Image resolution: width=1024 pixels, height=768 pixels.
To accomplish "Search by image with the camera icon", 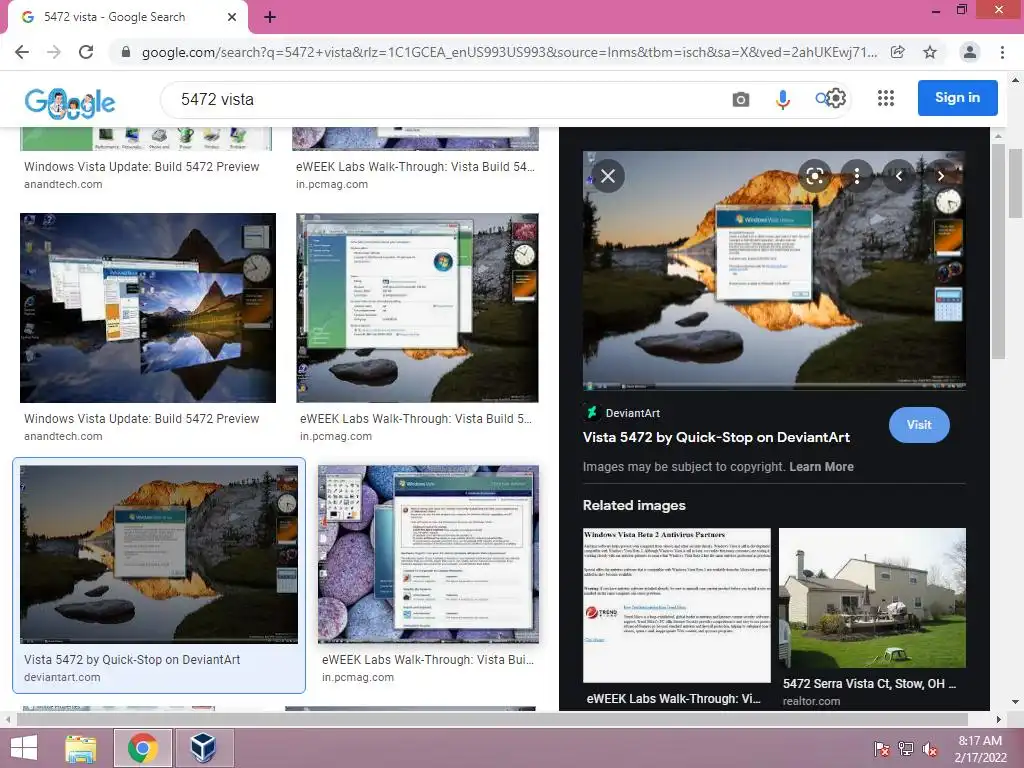I will tap(741, 99).
